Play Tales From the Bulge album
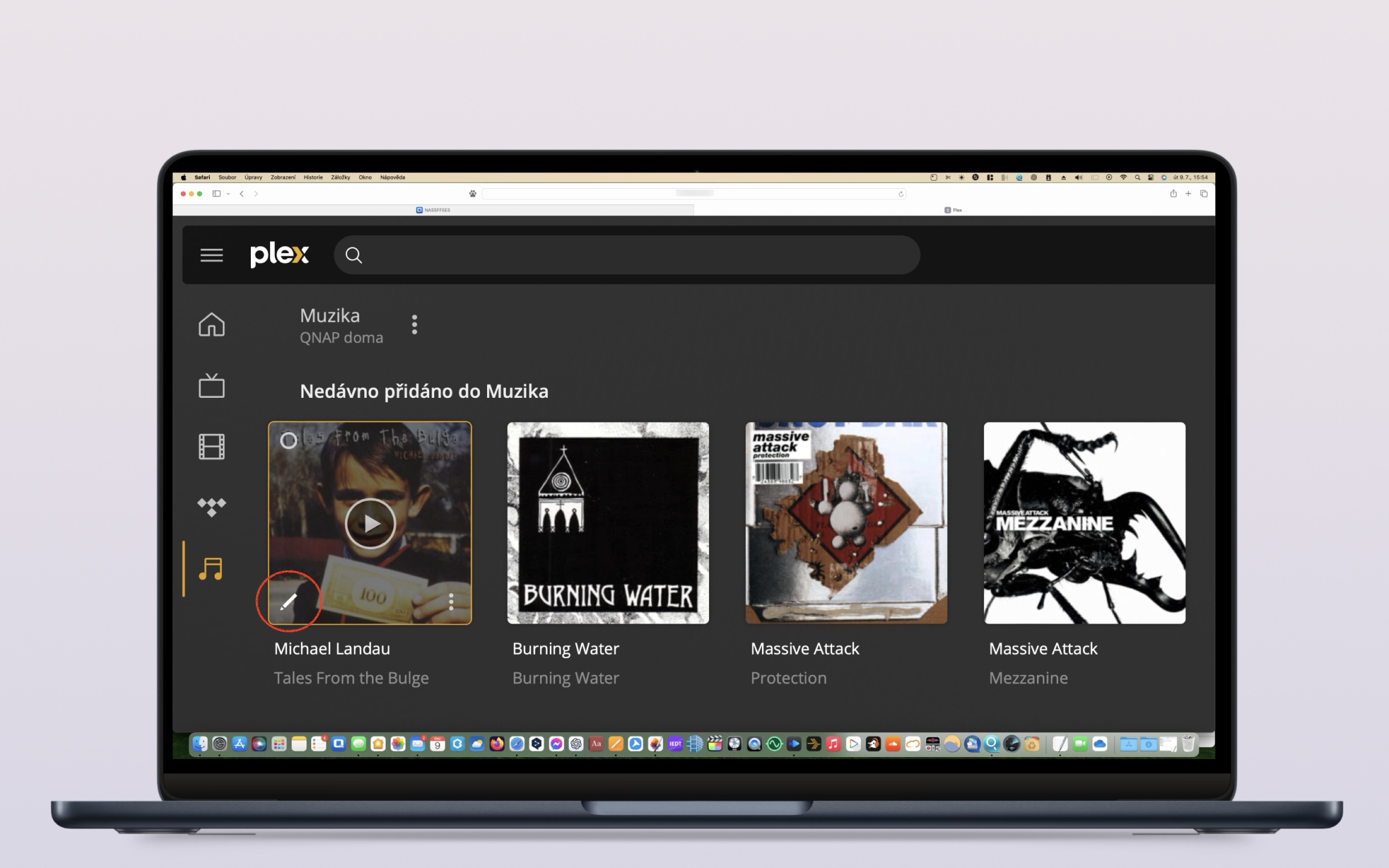The image size is (1389, 868). pyautogui.click(x=370, y=523)
